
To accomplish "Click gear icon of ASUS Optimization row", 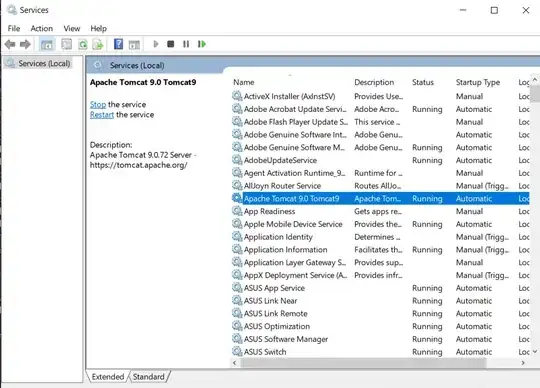I will 237,326.
